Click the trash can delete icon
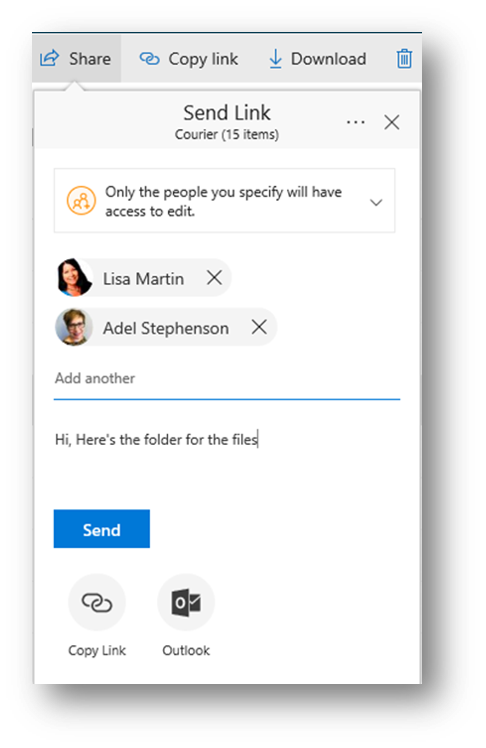This screenshot has height=748, width=486. point(404,59)
